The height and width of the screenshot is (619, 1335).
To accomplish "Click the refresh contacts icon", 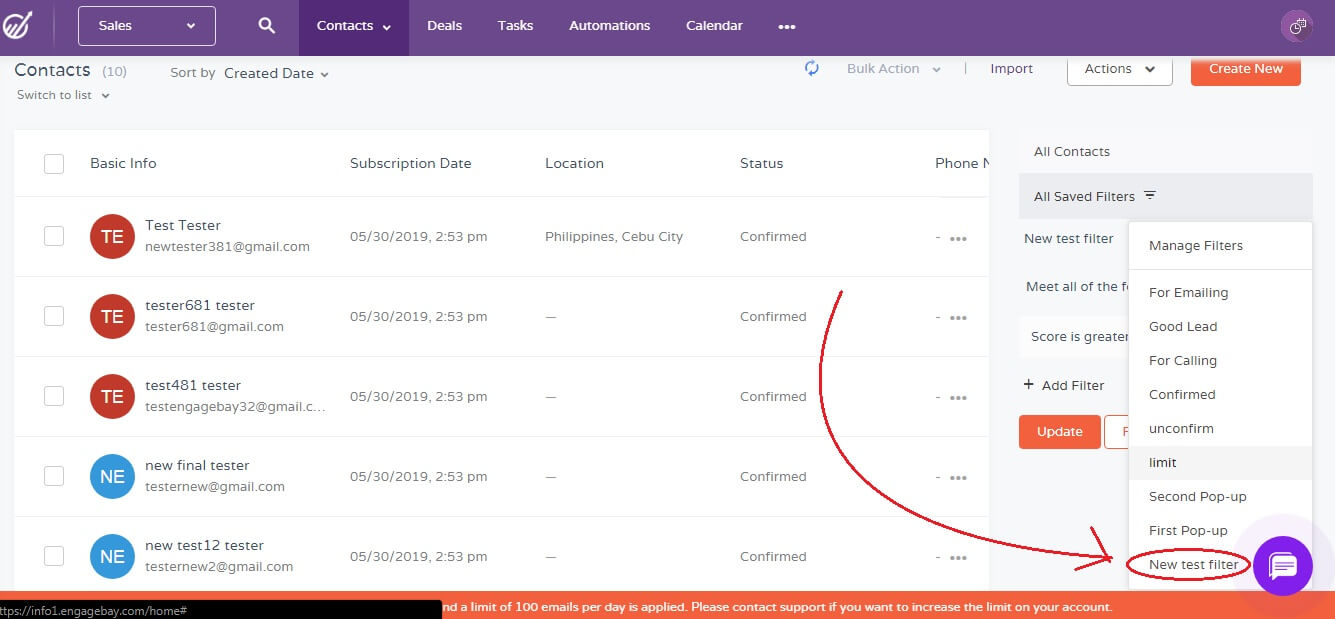I will [x=812, y=69].
